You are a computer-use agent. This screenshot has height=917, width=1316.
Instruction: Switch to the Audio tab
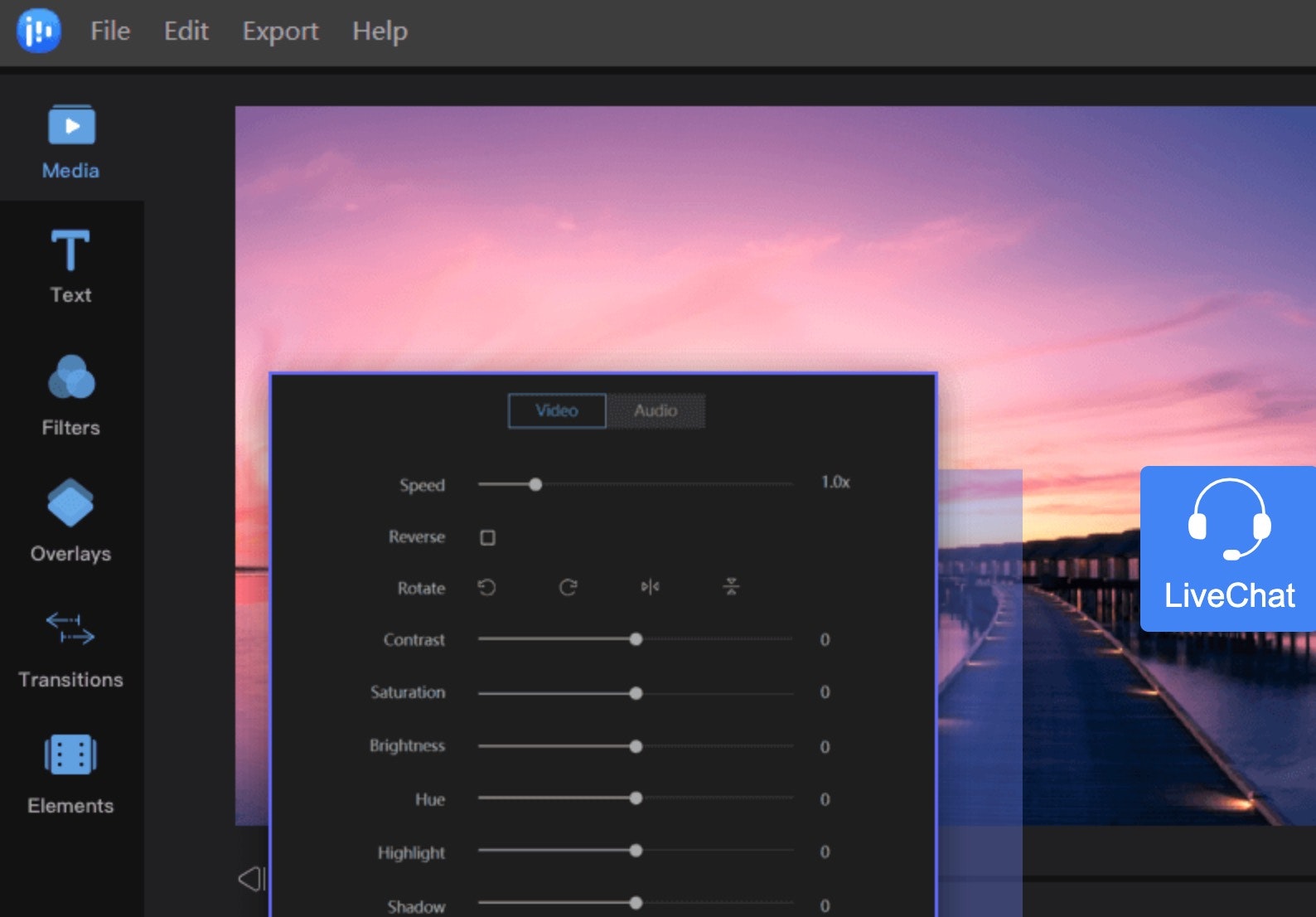656,411
